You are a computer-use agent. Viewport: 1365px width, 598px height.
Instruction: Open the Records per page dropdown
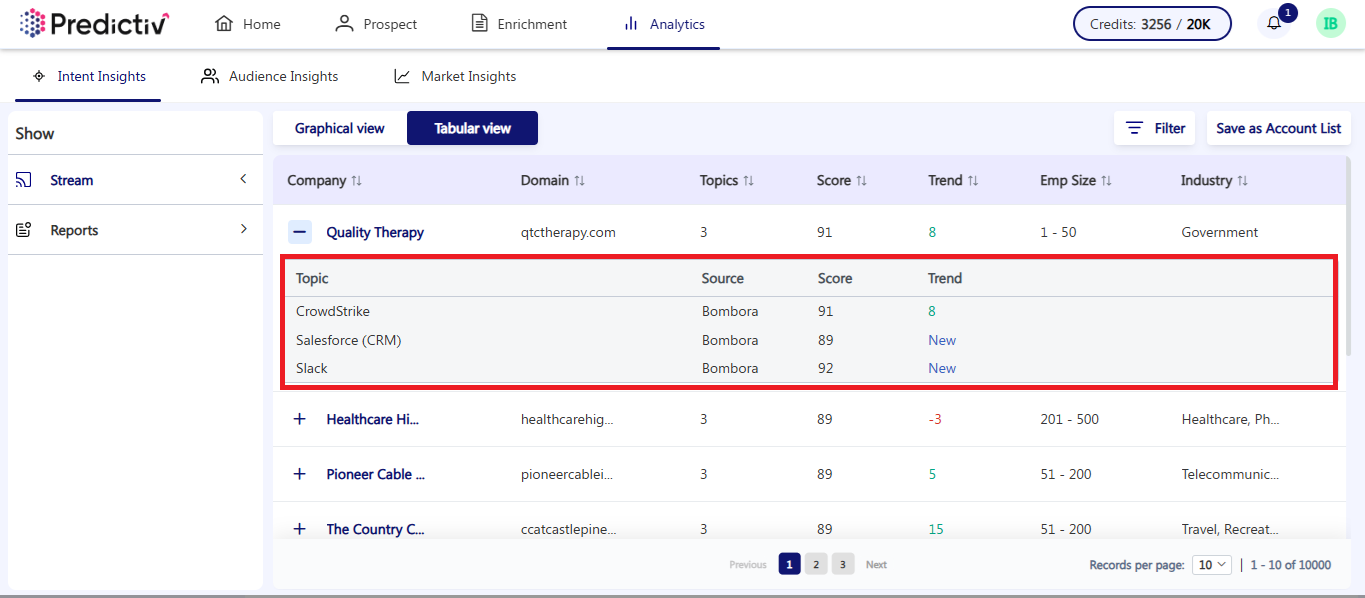[1212, 565]
